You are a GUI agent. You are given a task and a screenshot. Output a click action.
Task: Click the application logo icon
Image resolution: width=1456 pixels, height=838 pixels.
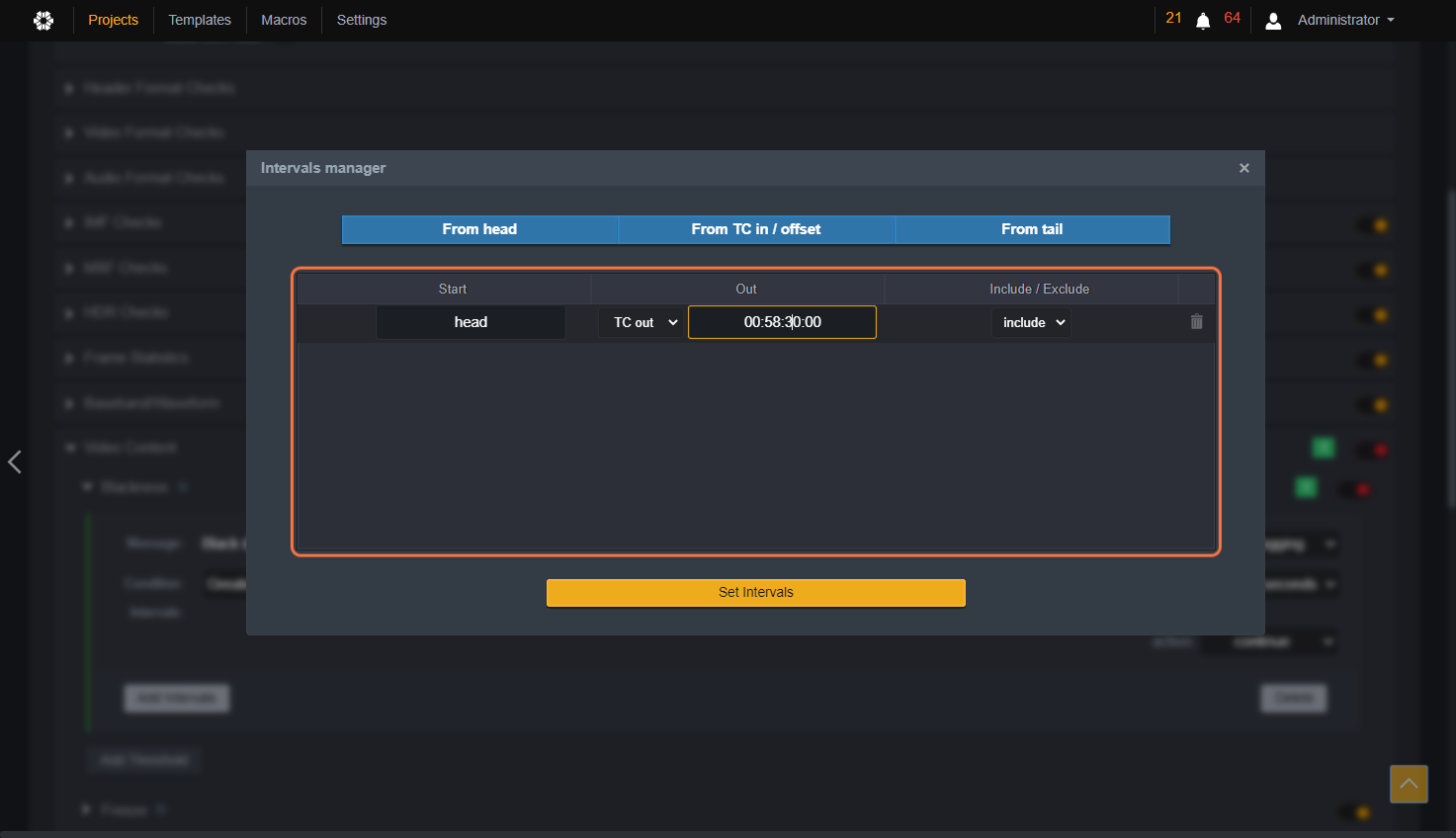coord(43,20)
